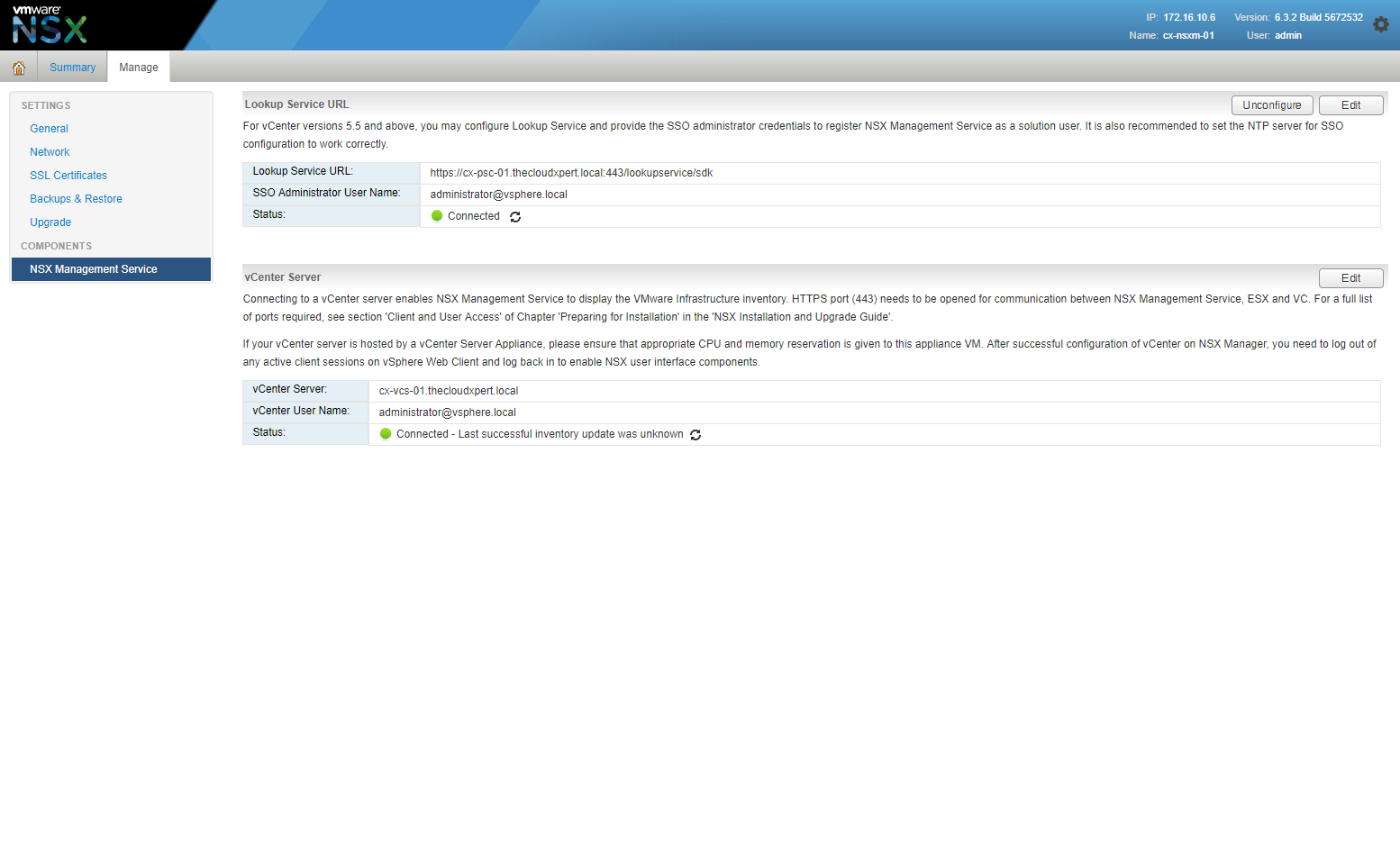Click the vCenter Server hostname value
Image resolution: width=1400 pixels, height=852 pixels.
[448, 391]
